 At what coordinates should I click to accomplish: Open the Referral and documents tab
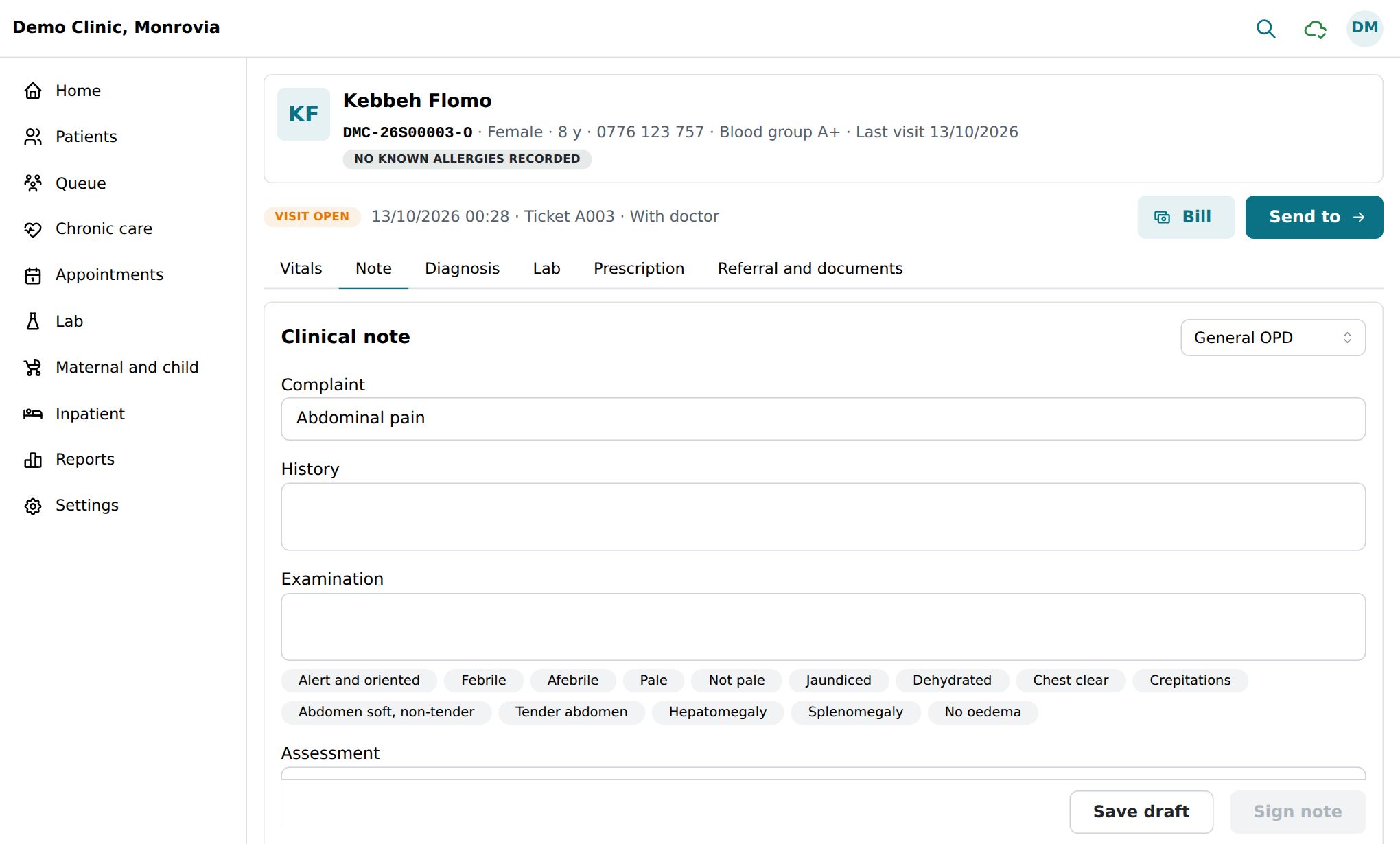tap(810, 268)
